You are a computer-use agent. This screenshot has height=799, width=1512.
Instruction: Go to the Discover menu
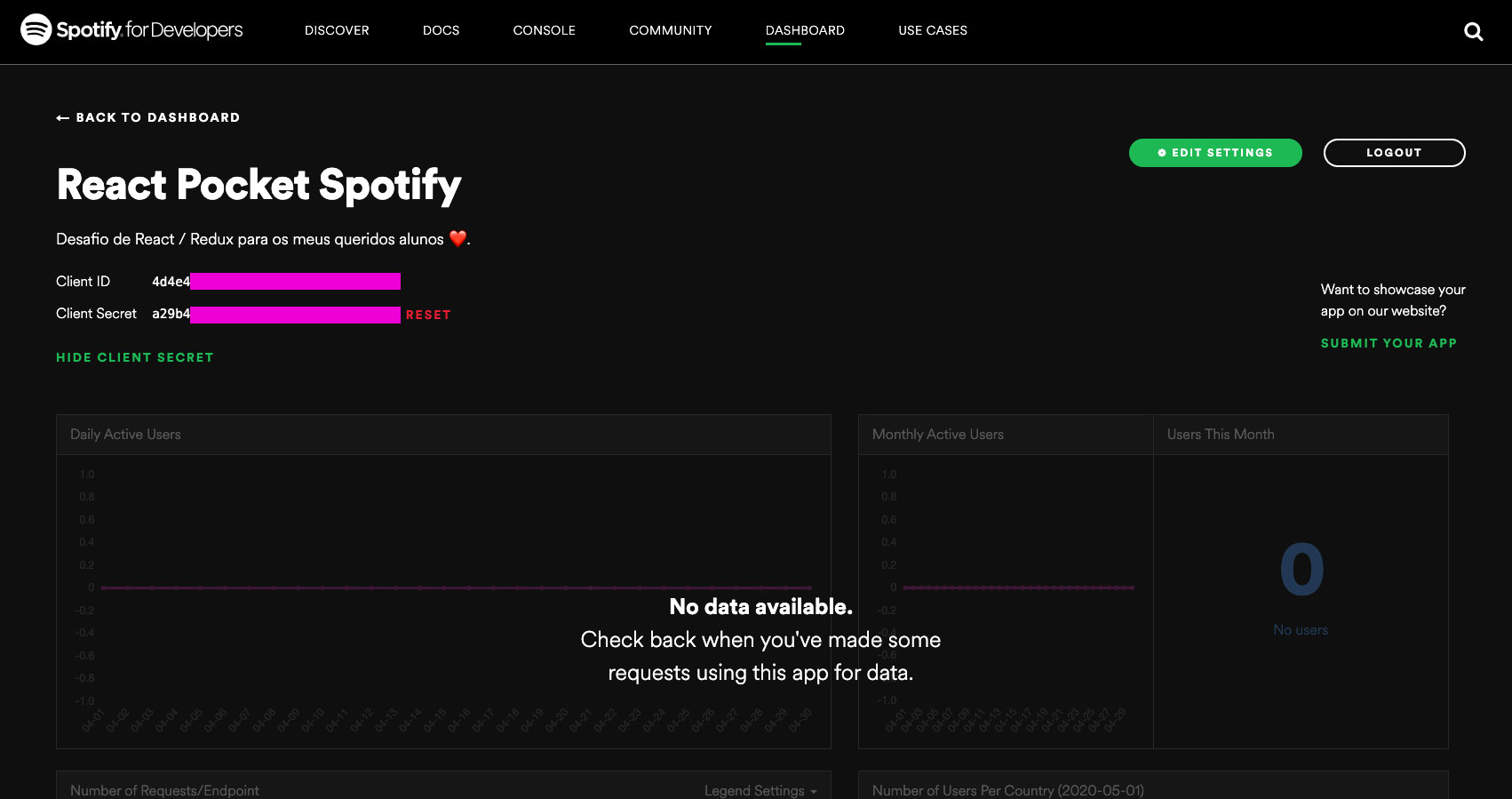point(337,30)
